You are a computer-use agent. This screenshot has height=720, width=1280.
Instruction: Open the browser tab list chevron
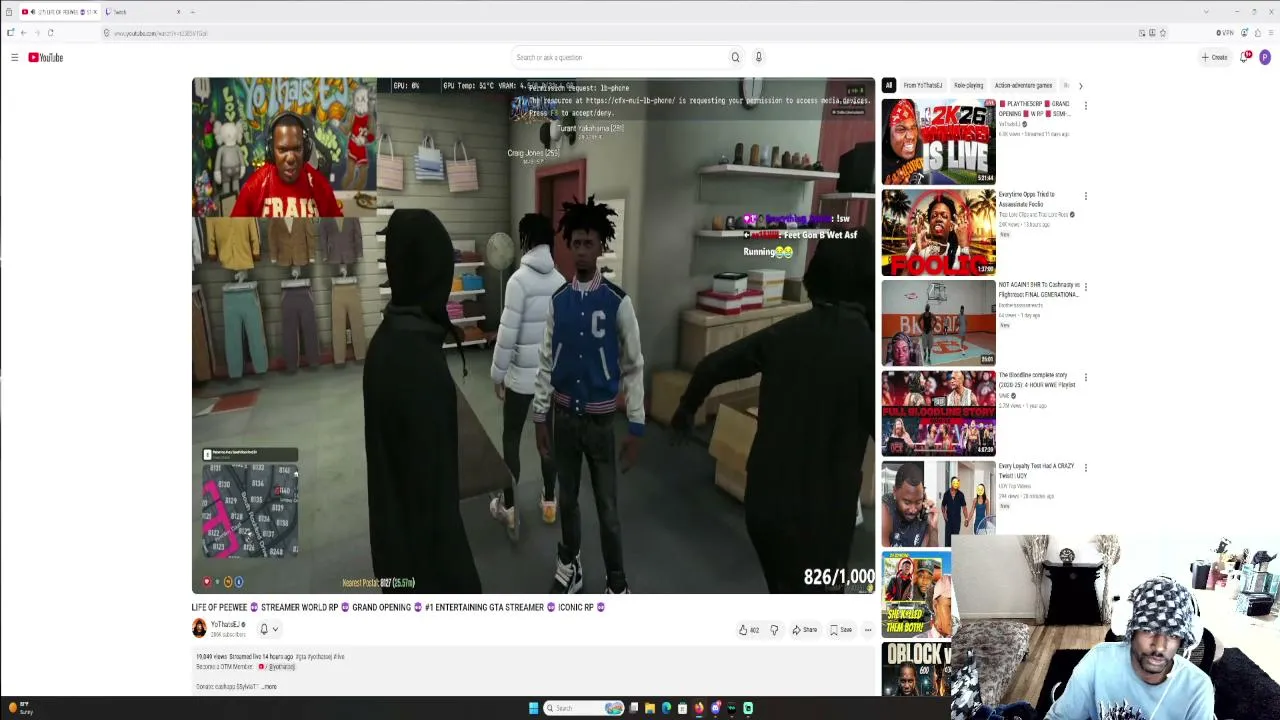click(x=1206, y=12)
